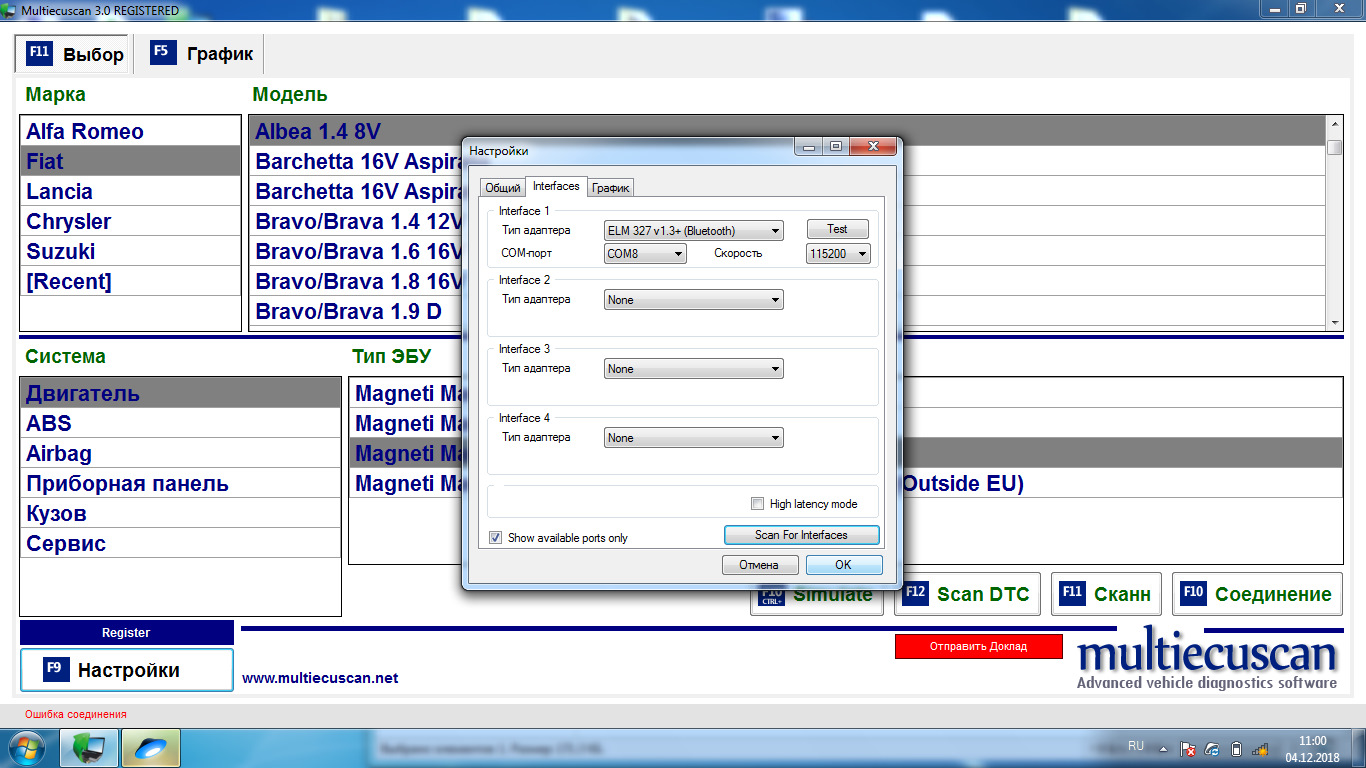This screenshot has height=768, width=1366.
Task: Click the battery power tray icon
Action: pyautogui.click(x=1236, y=747)
